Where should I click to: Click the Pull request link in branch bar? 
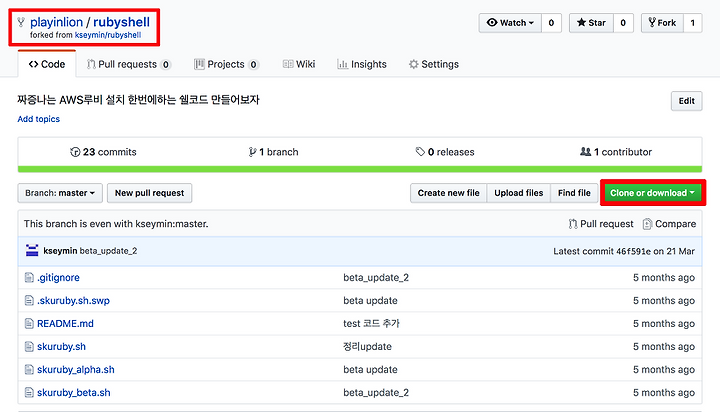coord(601,224)
